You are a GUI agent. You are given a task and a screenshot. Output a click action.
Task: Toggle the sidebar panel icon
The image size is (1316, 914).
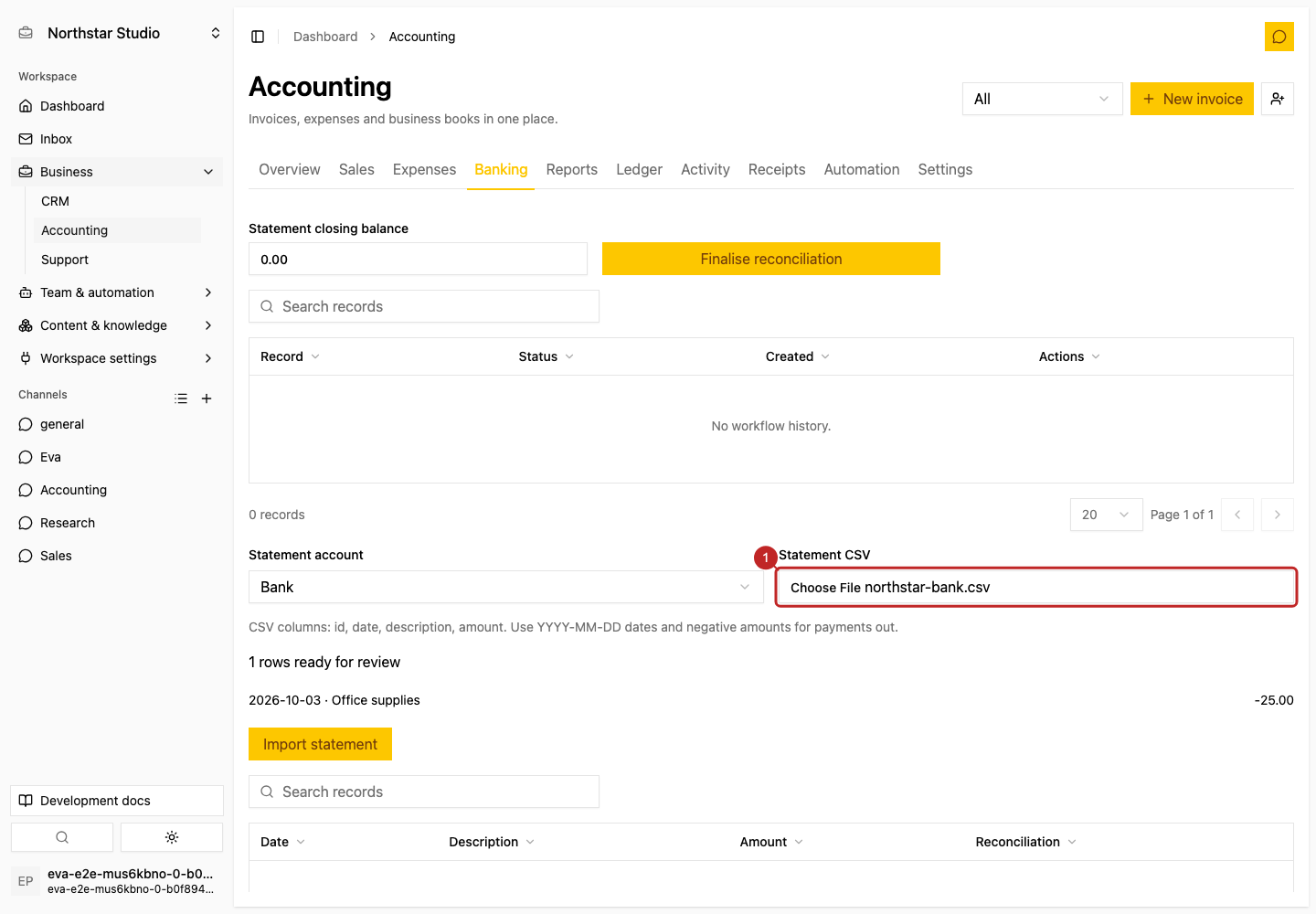pyautogui.click(x=258, y=37)
